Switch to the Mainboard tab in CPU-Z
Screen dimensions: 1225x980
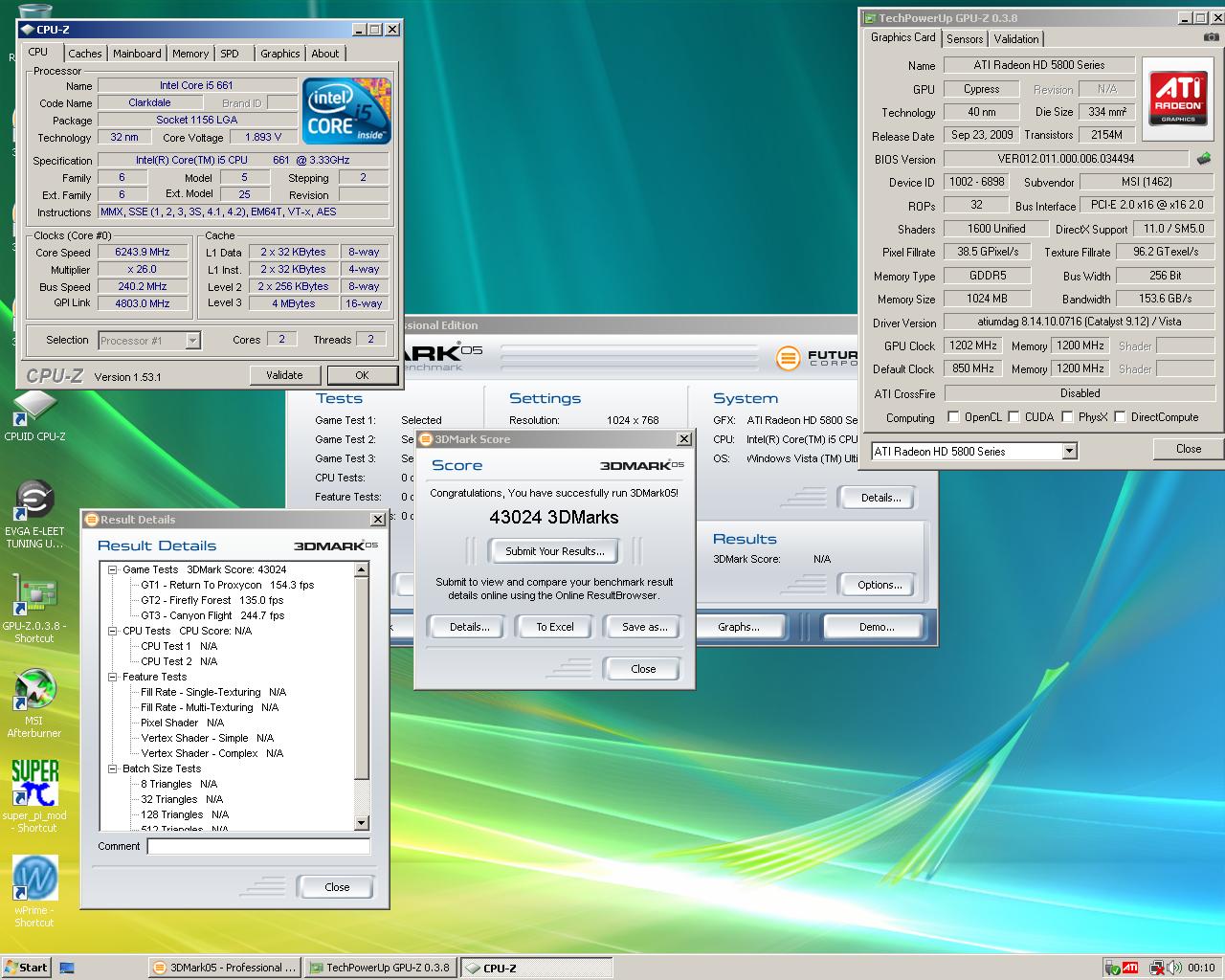point(137,54)
